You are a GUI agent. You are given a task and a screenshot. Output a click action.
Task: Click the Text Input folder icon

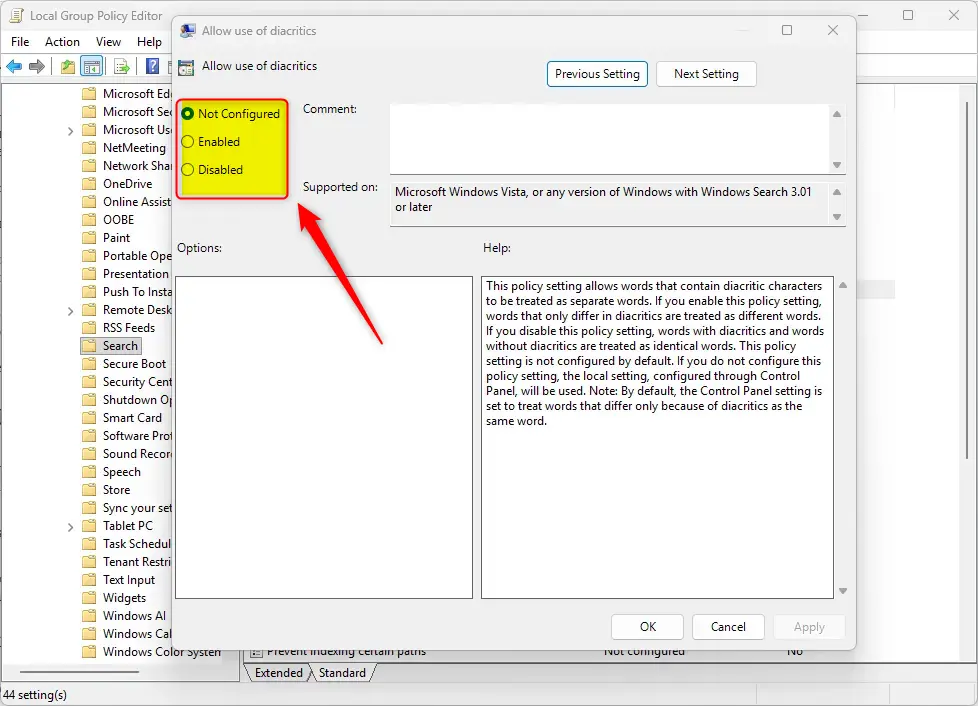coord(90,580)
